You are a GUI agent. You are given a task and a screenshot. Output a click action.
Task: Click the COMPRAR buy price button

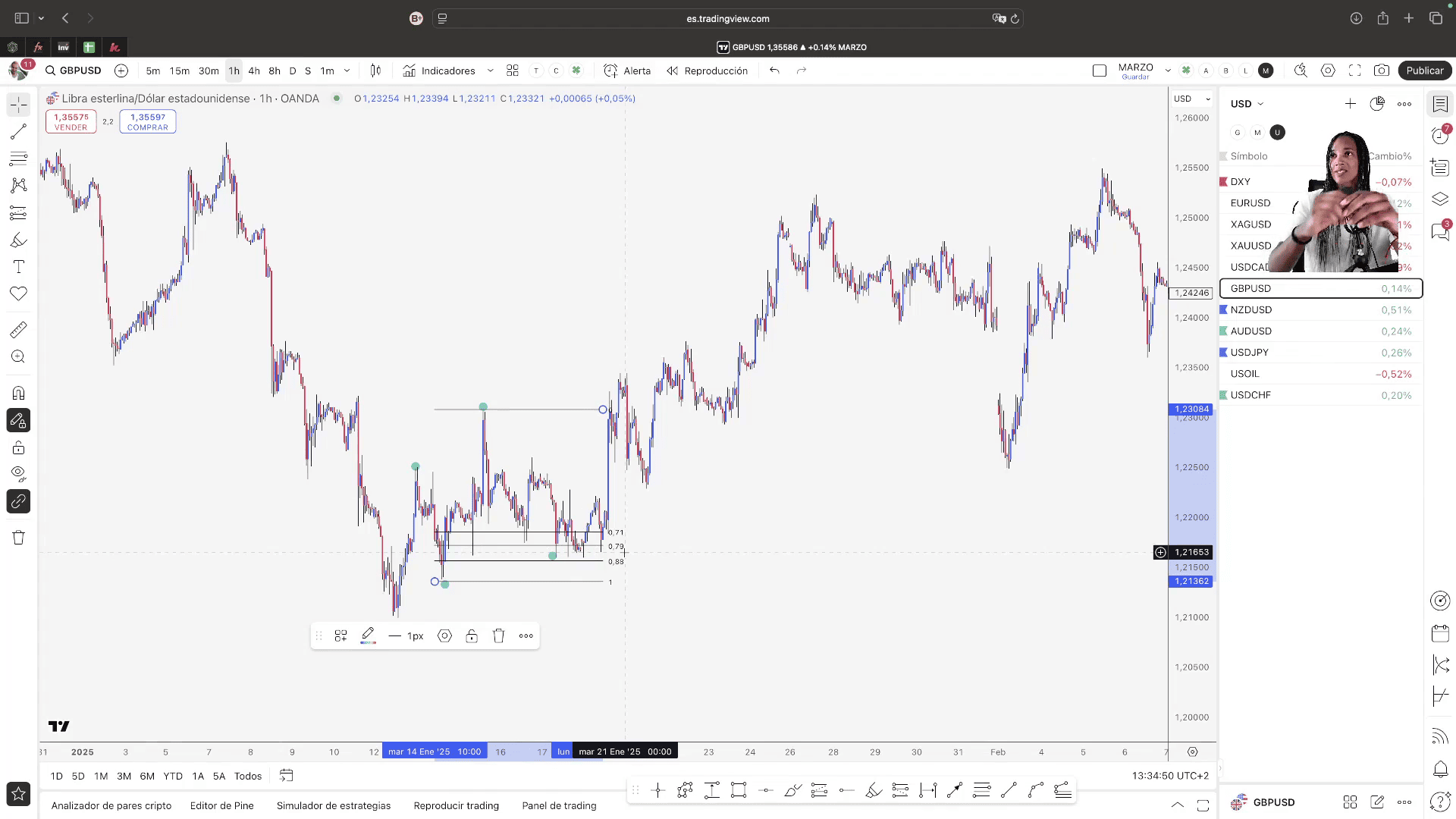[x=147, y=121]
